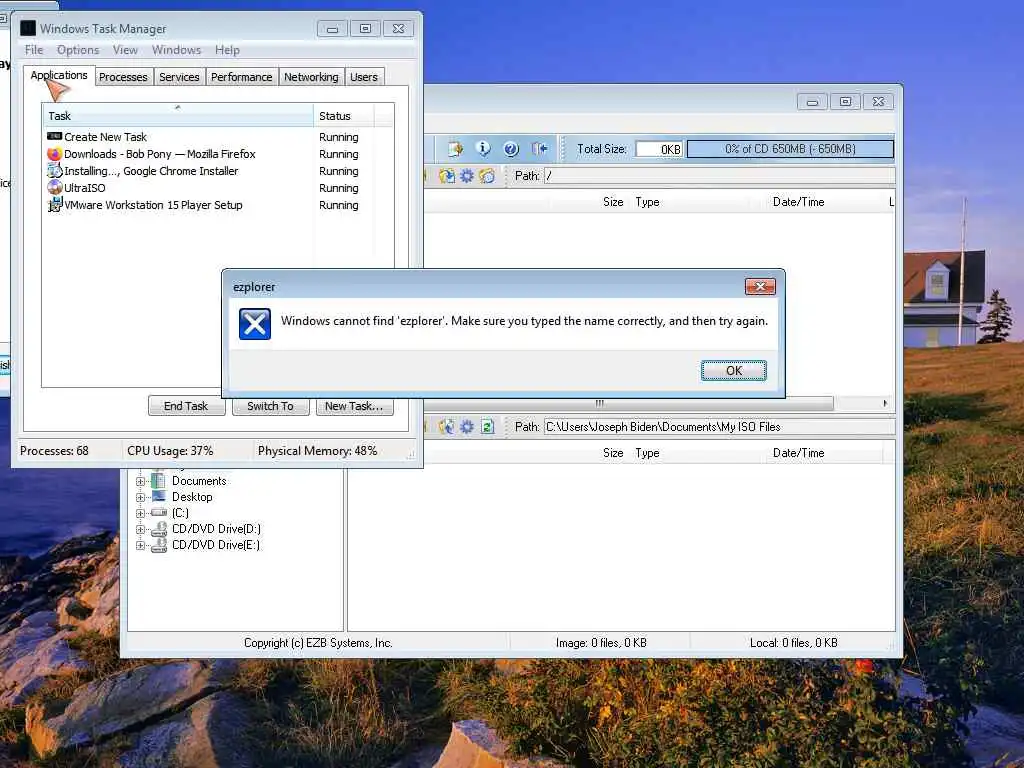The height and width of the screenshot is (768, 1024).
Task: Switch to the Services tab
Action: pos(179,77)
